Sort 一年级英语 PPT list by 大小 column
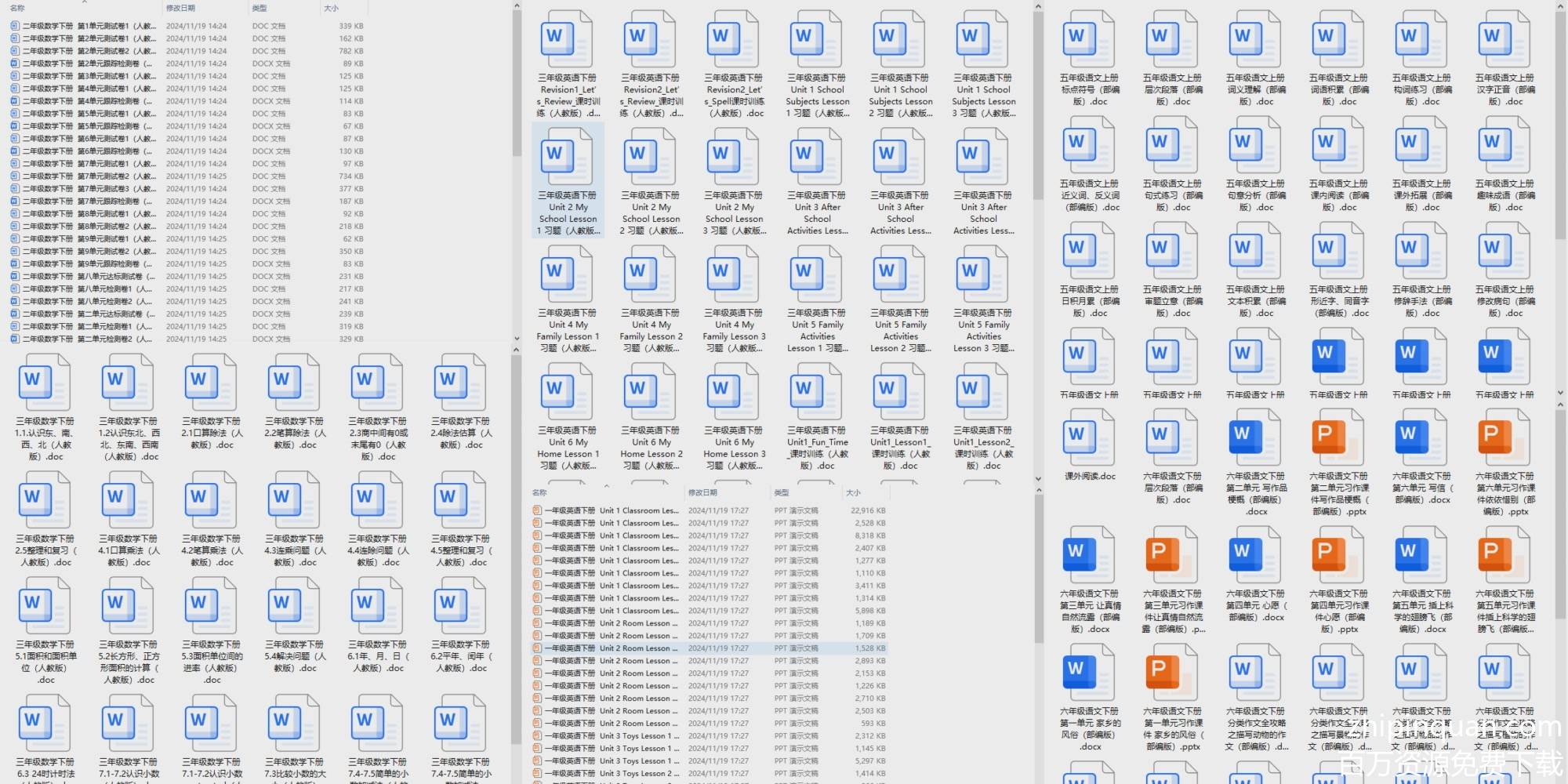The height and width of the screenshot is (784, 1568). (x=854, y=493)
